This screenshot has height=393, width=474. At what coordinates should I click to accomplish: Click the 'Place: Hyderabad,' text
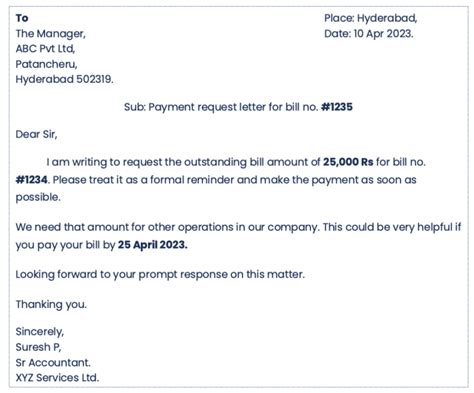[371, 18]
